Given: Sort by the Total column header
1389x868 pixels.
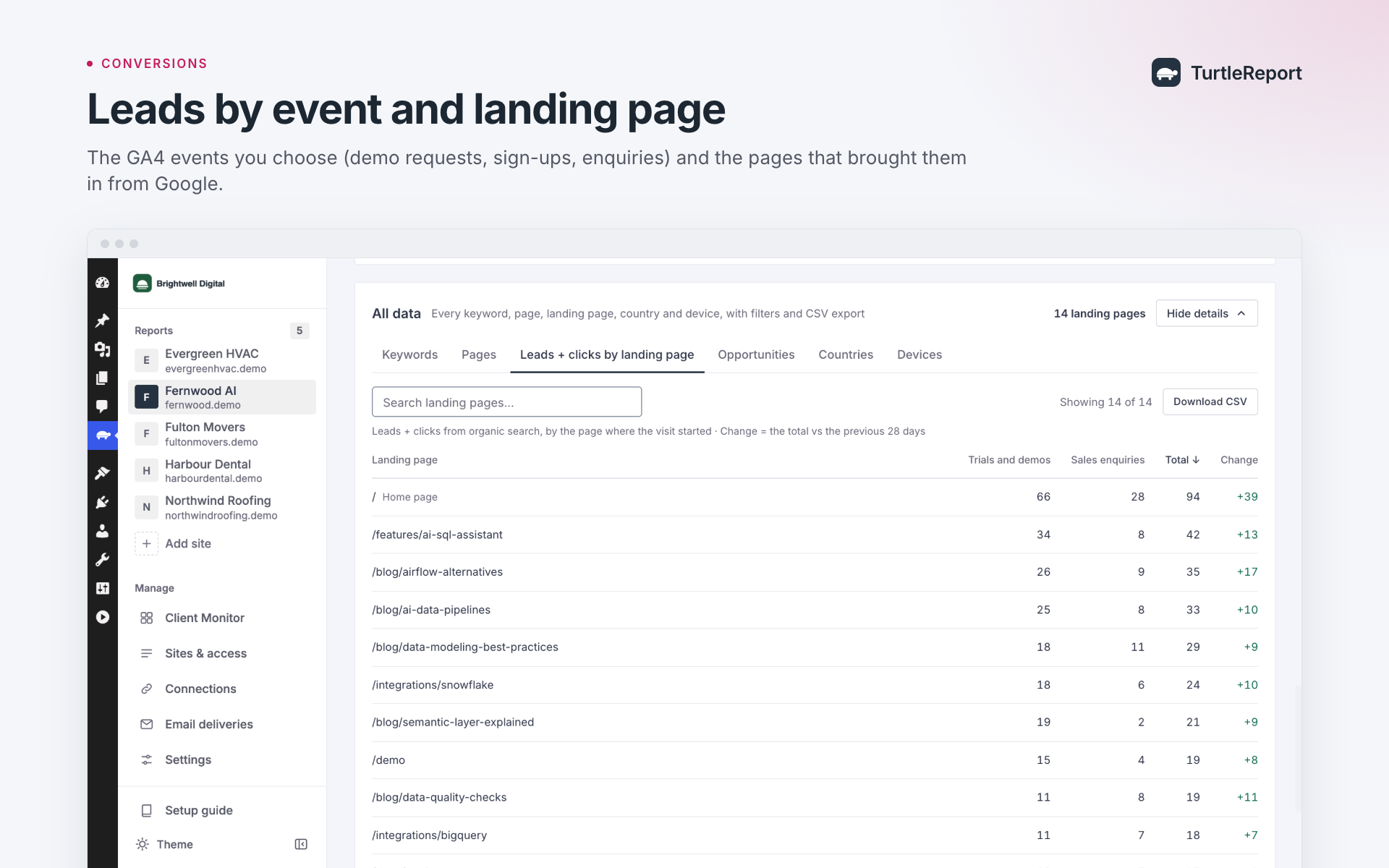Looking at the screenshot, I should pyautogui.click(x=1182, y=460).
